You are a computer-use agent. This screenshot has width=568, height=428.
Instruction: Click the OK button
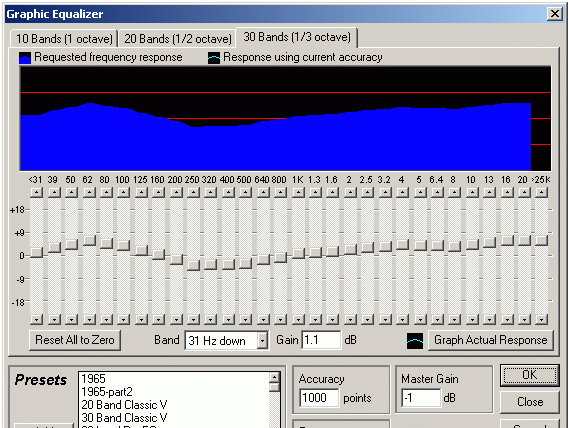[x=530, y=375]
